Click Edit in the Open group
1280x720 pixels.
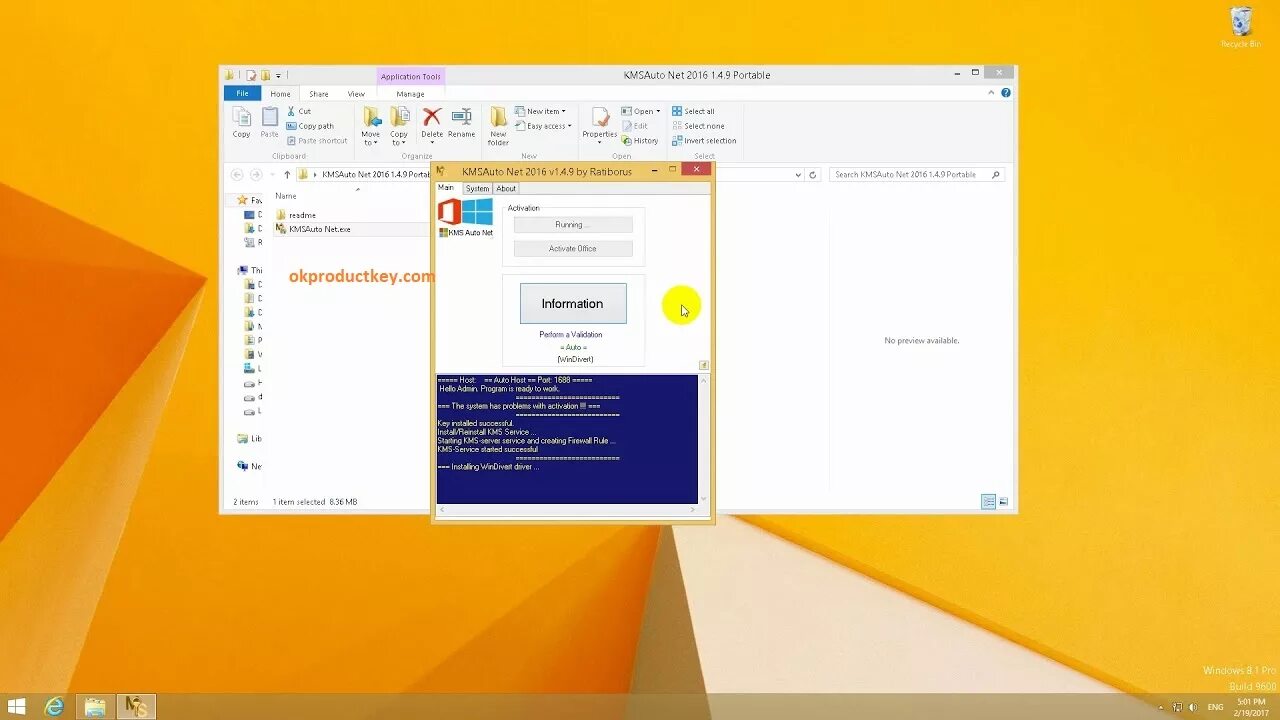(635, 126)
